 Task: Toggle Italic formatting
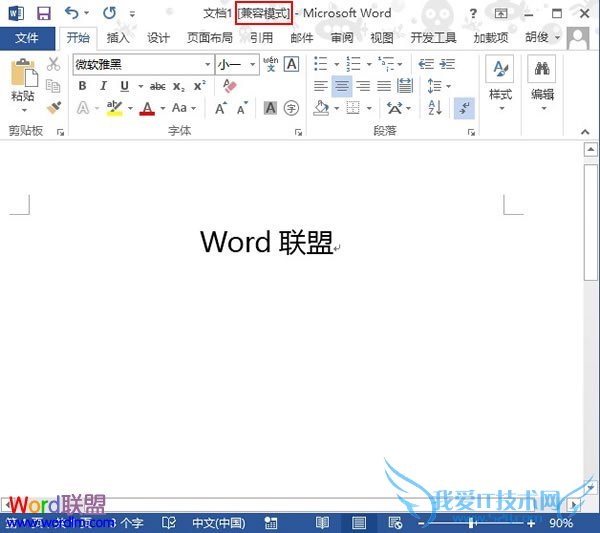[103, 87]
